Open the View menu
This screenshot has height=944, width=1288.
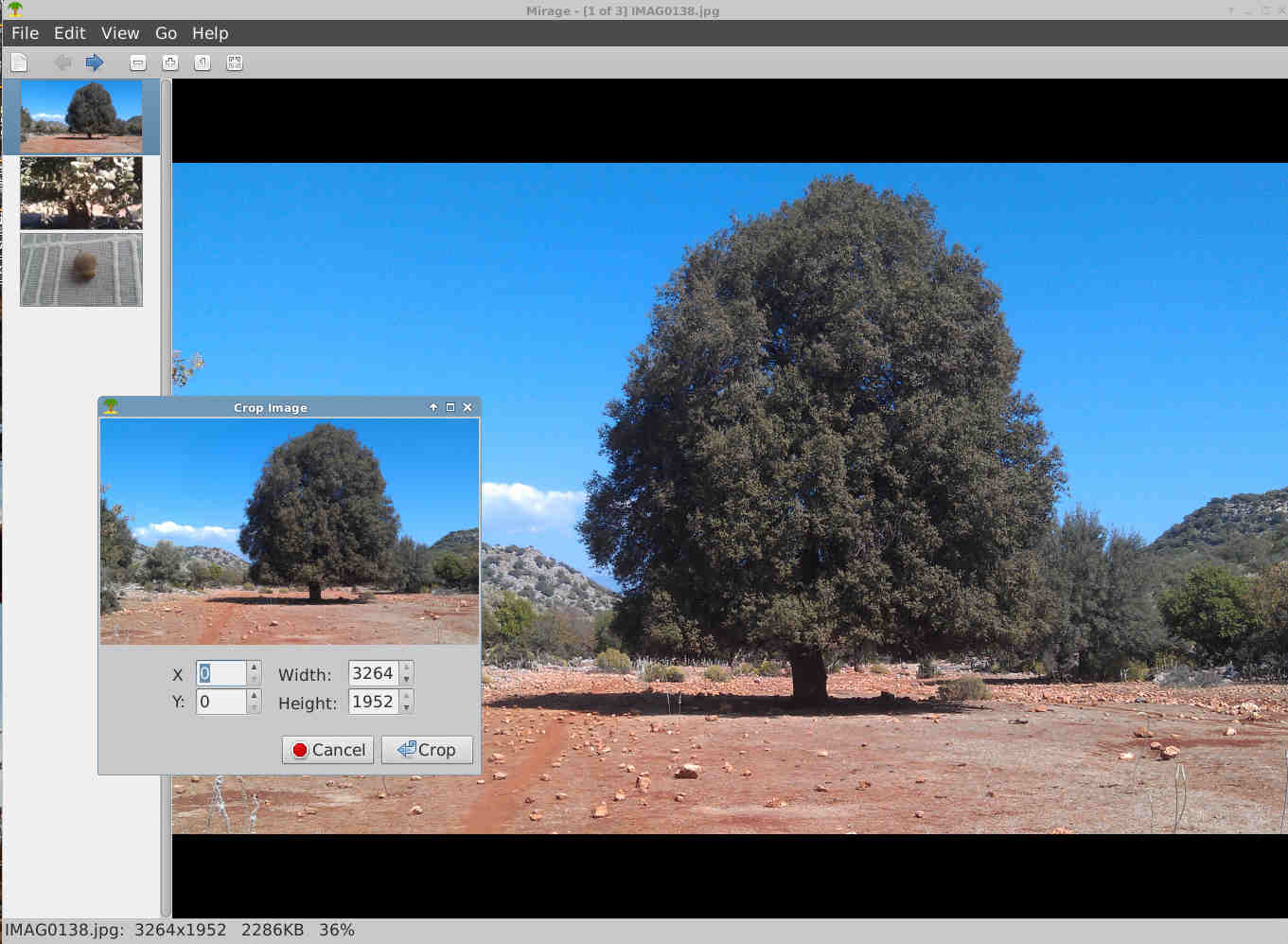120,33
